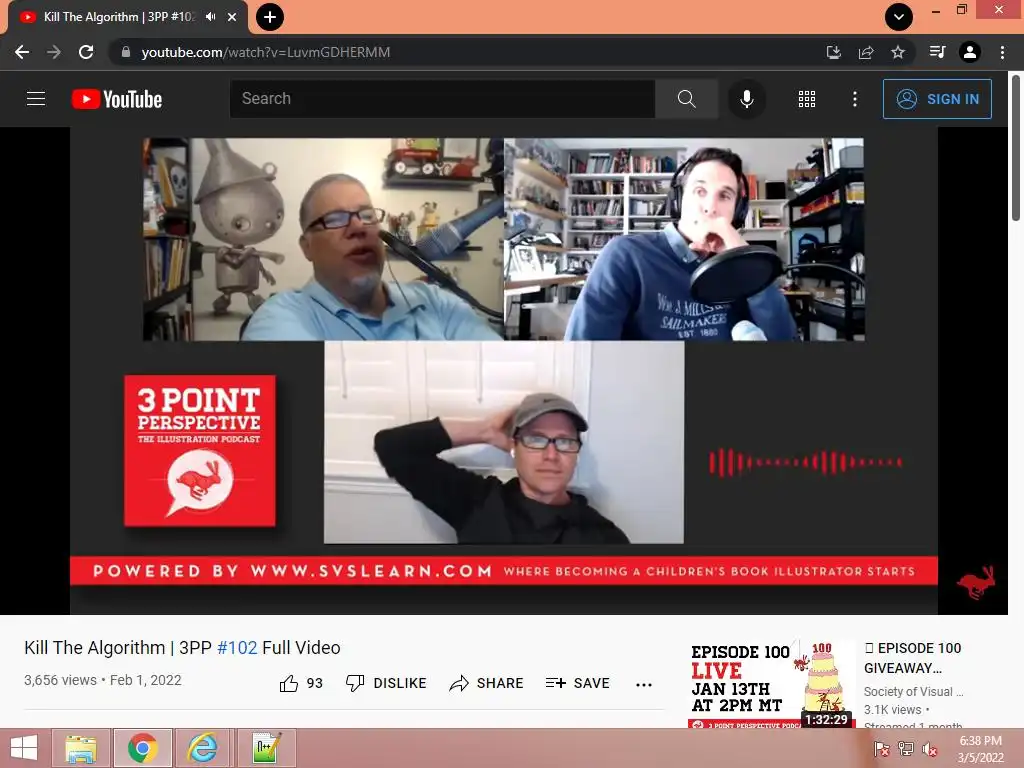This screenshot has height=768, width=1024.
Task: Open Chrome three-dot menu
Action: click(1002, 52)
